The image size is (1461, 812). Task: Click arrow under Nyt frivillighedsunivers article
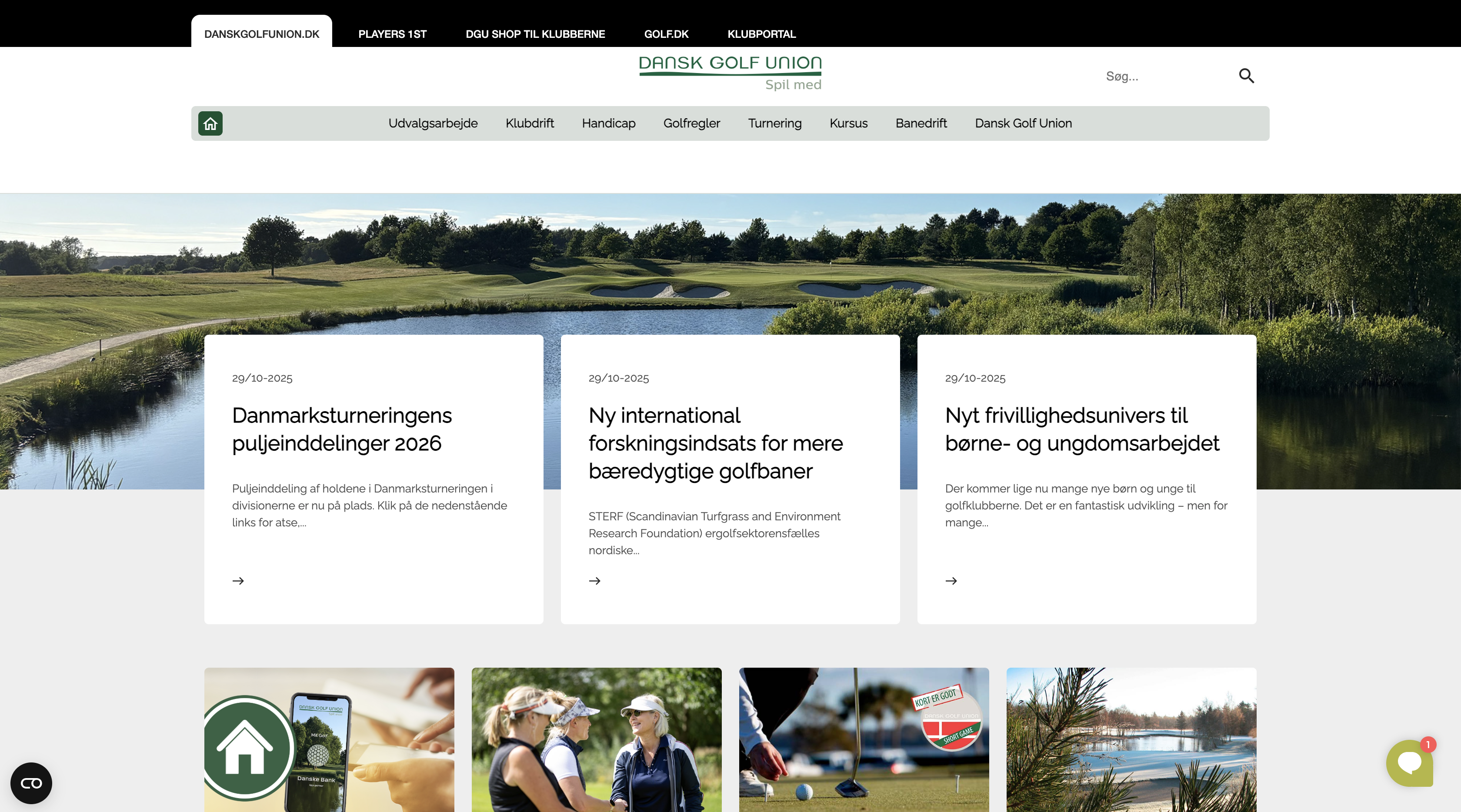pyautogui.click(x=951, y=581)
